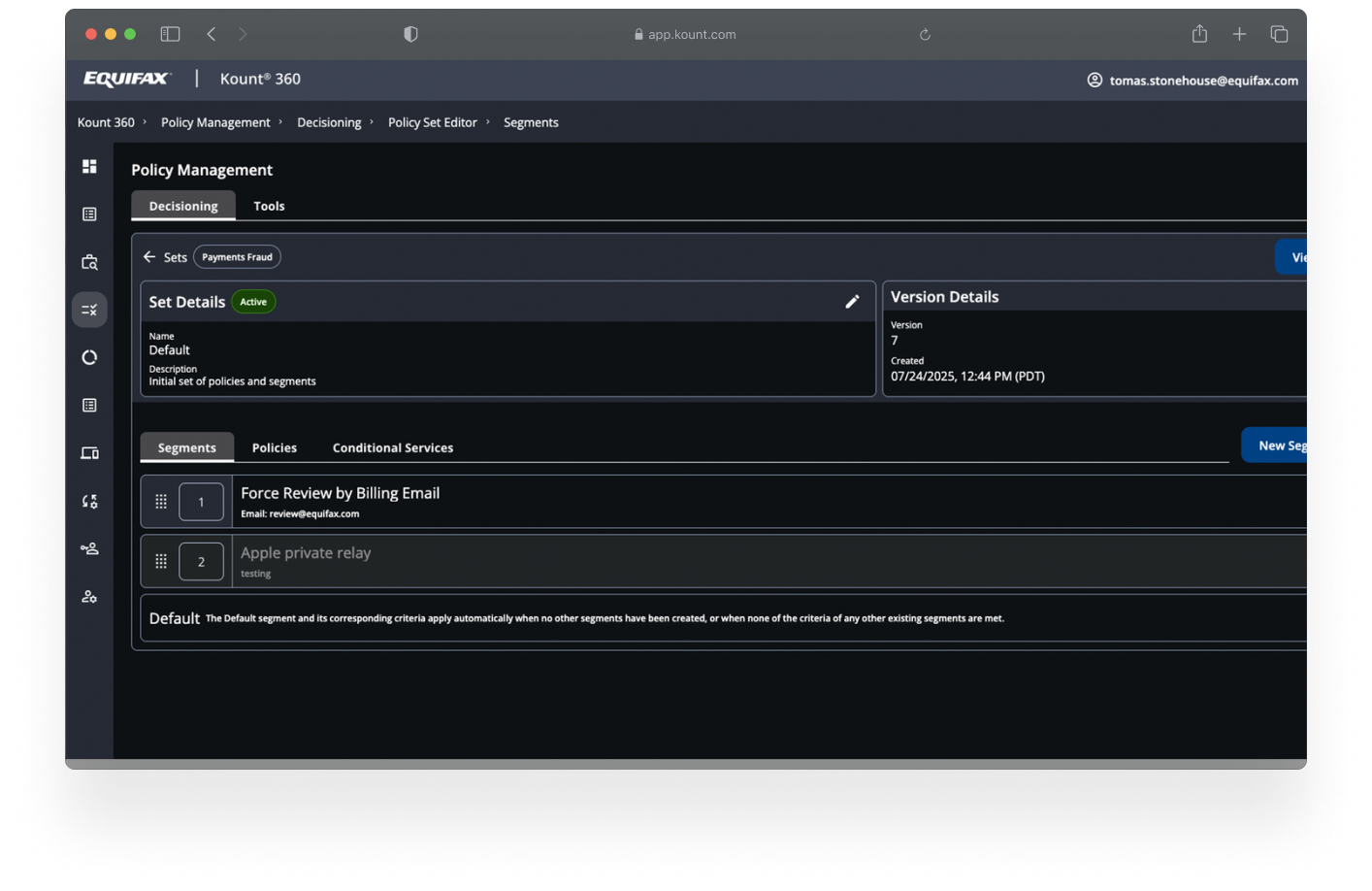This screenshot has height=891, width=1372.
Task: Click the Name value Default in Set Details
Action: coord(169,350)
